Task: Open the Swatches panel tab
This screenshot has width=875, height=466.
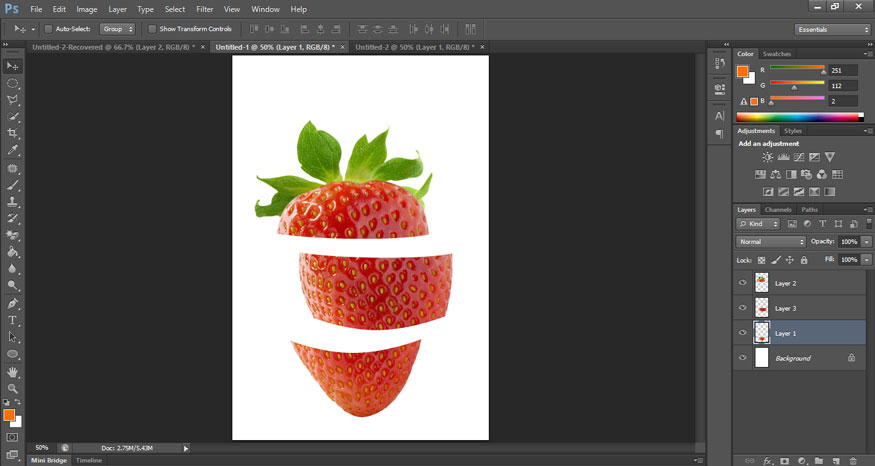Action: pyautogui.click(x=777, y=53)
